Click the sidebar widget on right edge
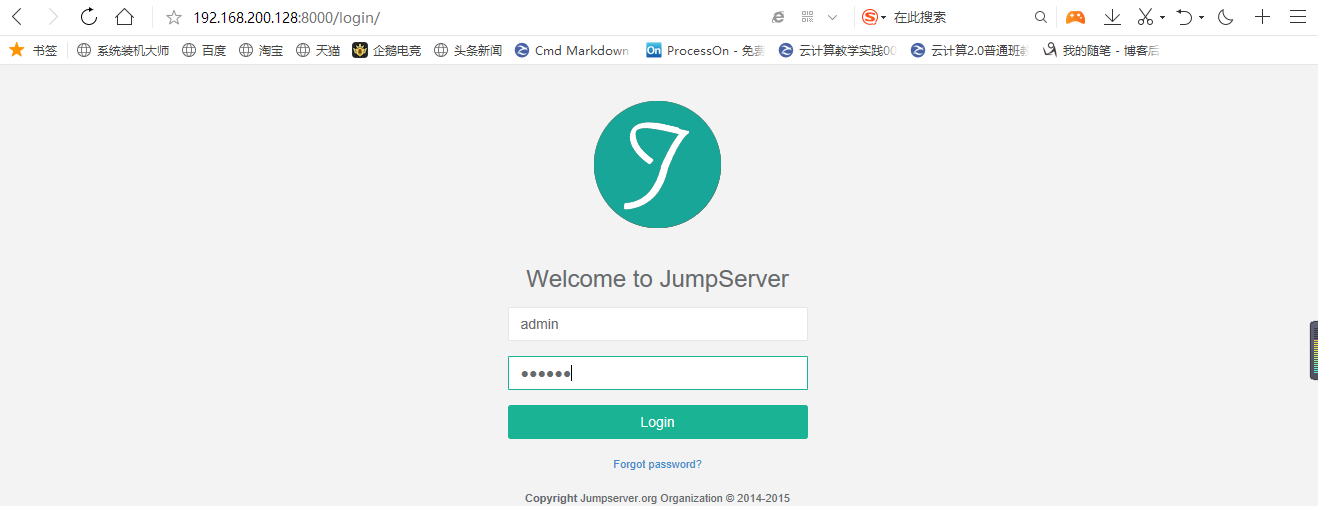Screen dimensions: 1318x506 coord(1313,351)
